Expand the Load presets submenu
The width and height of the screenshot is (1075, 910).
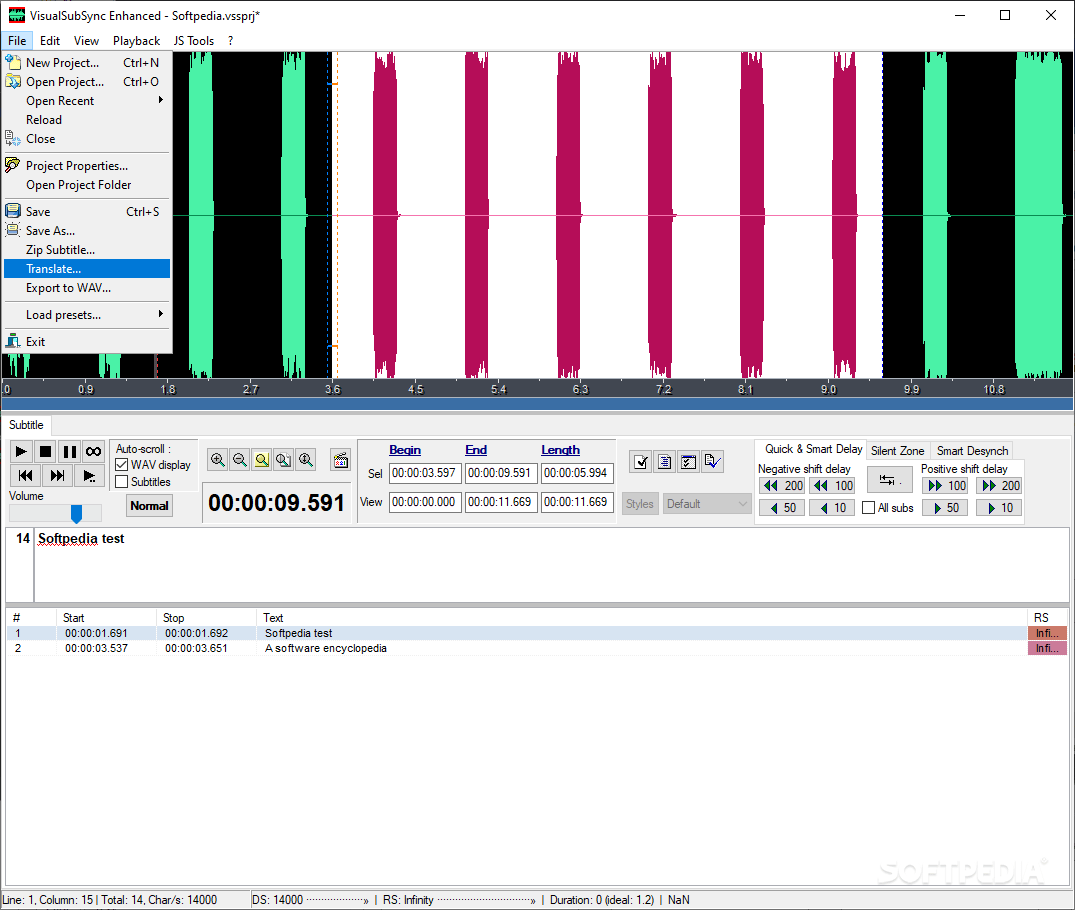point(61,314)
